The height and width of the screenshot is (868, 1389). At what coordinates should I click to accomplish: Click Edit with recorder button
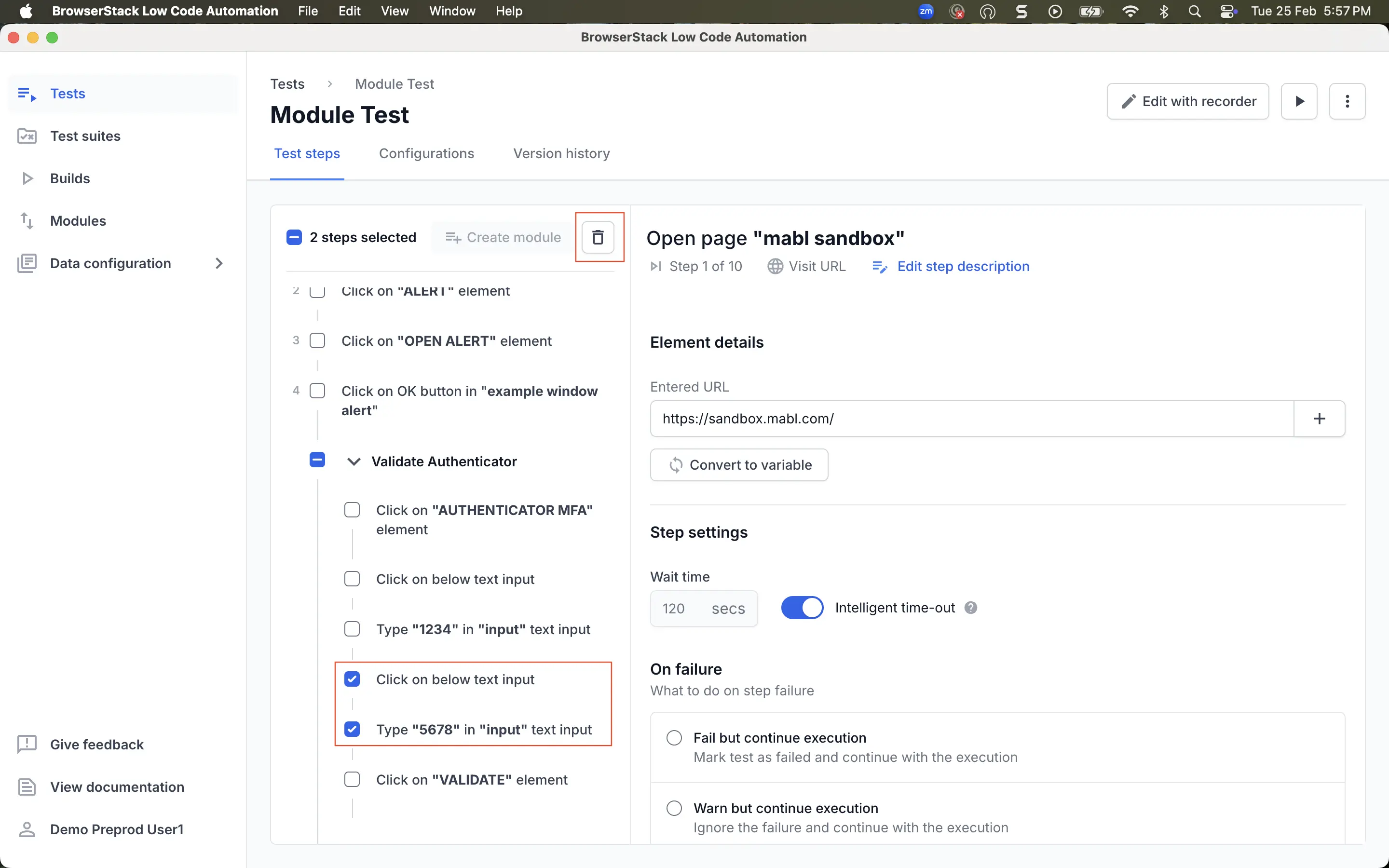pos(1187,102)
